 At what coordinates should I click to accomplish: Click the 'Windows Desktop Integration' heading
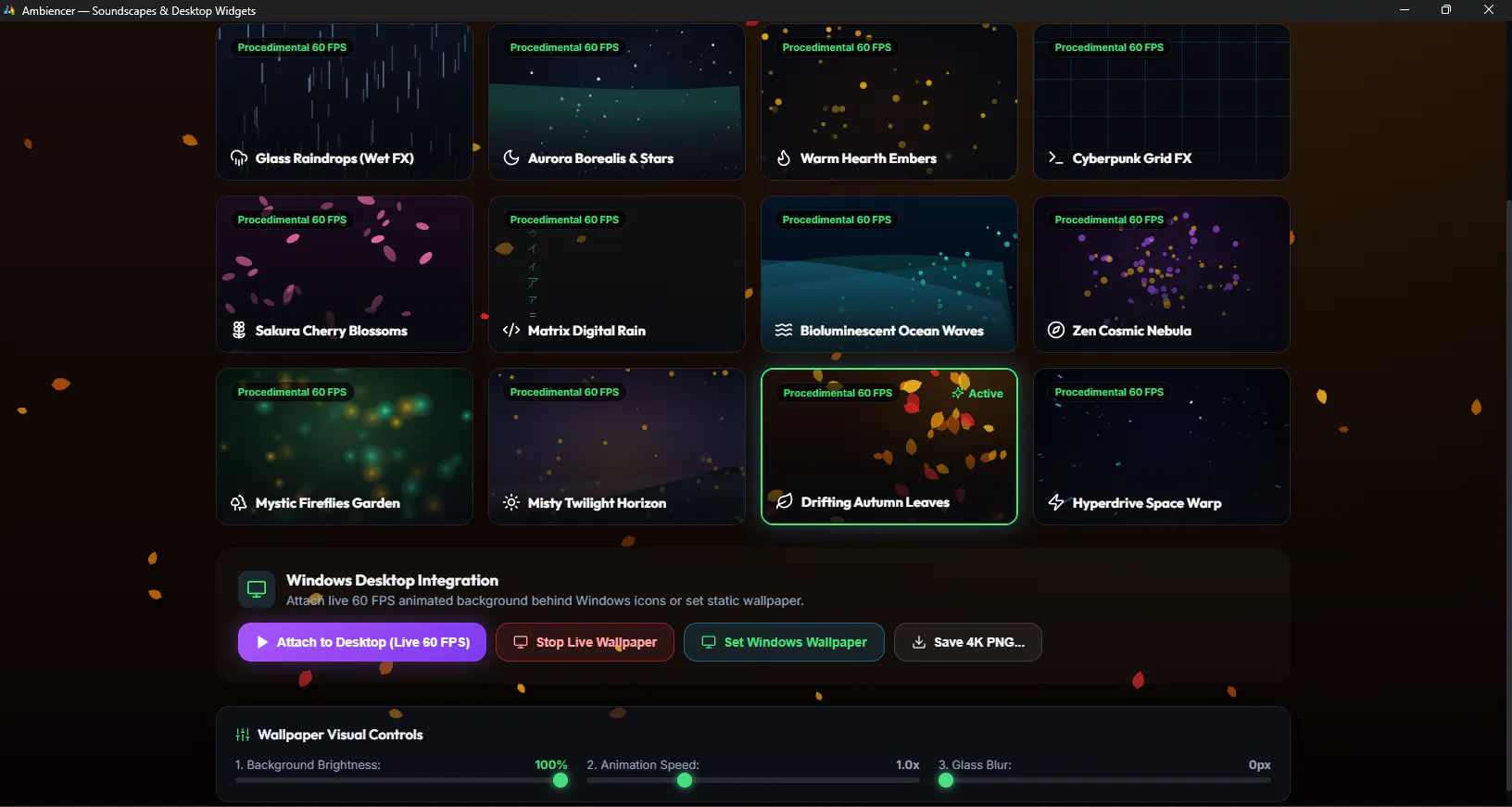pyautogui.click(x=393, y=580)
